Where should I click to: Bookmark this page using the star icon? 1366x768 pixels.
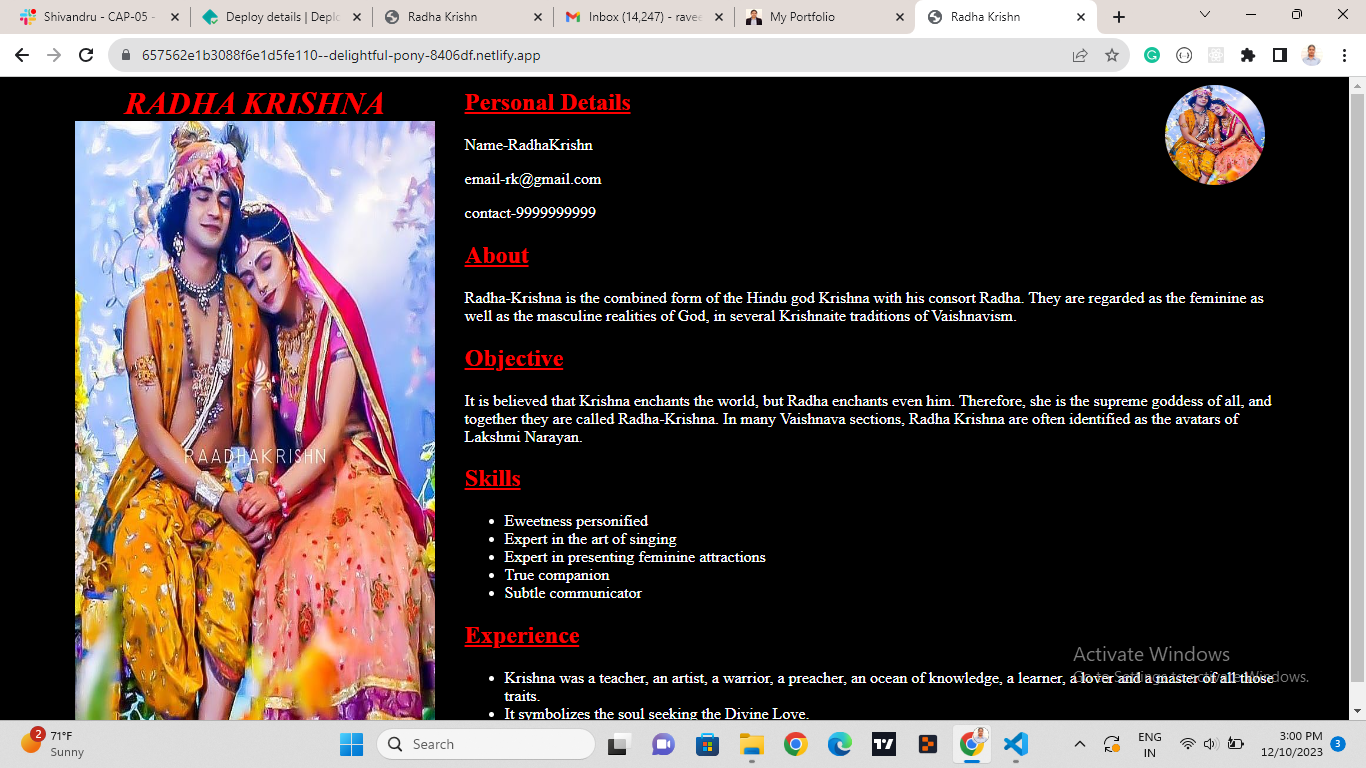[1112, 55]
